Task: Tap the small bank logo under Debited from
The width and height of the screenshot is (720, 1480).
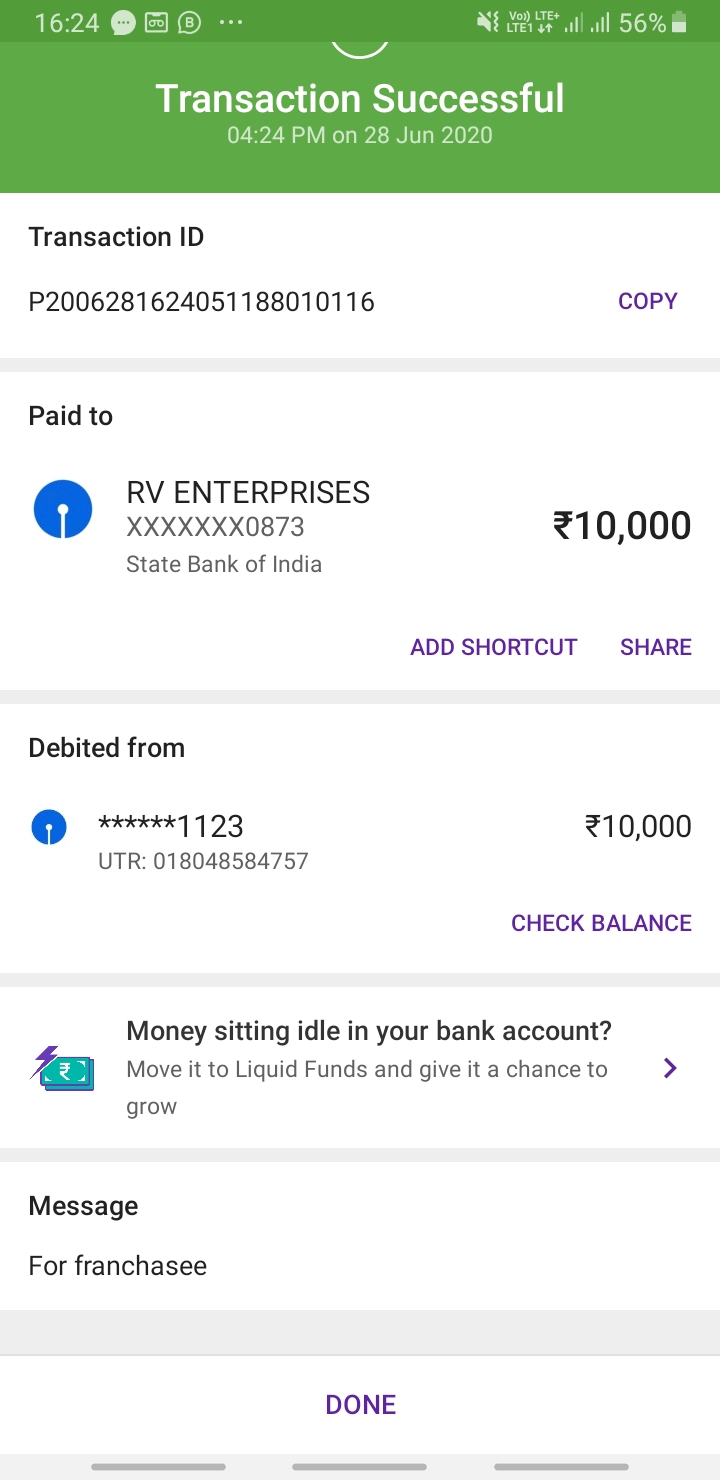Action: tap(49, 827)
